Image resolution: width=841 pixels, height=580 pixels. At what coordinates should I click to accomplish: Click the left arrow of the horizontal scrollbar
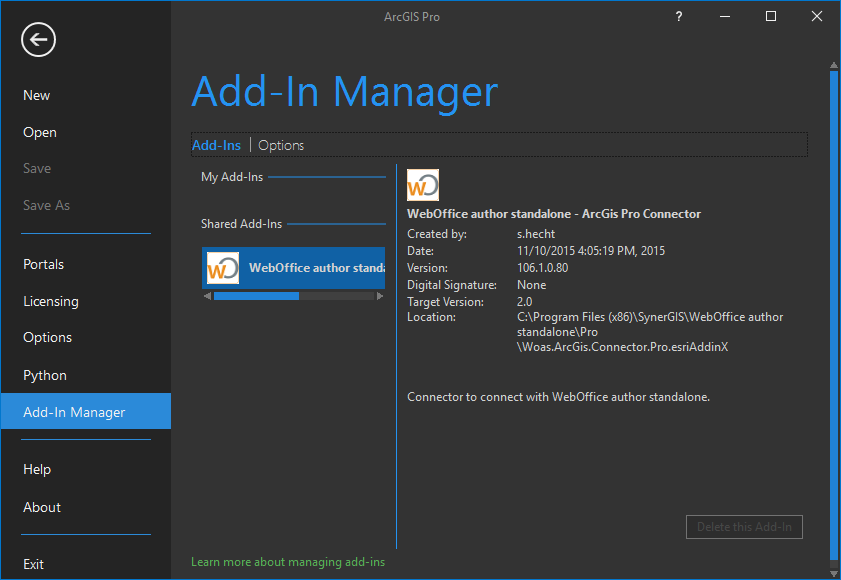click(x=205, y=296)
